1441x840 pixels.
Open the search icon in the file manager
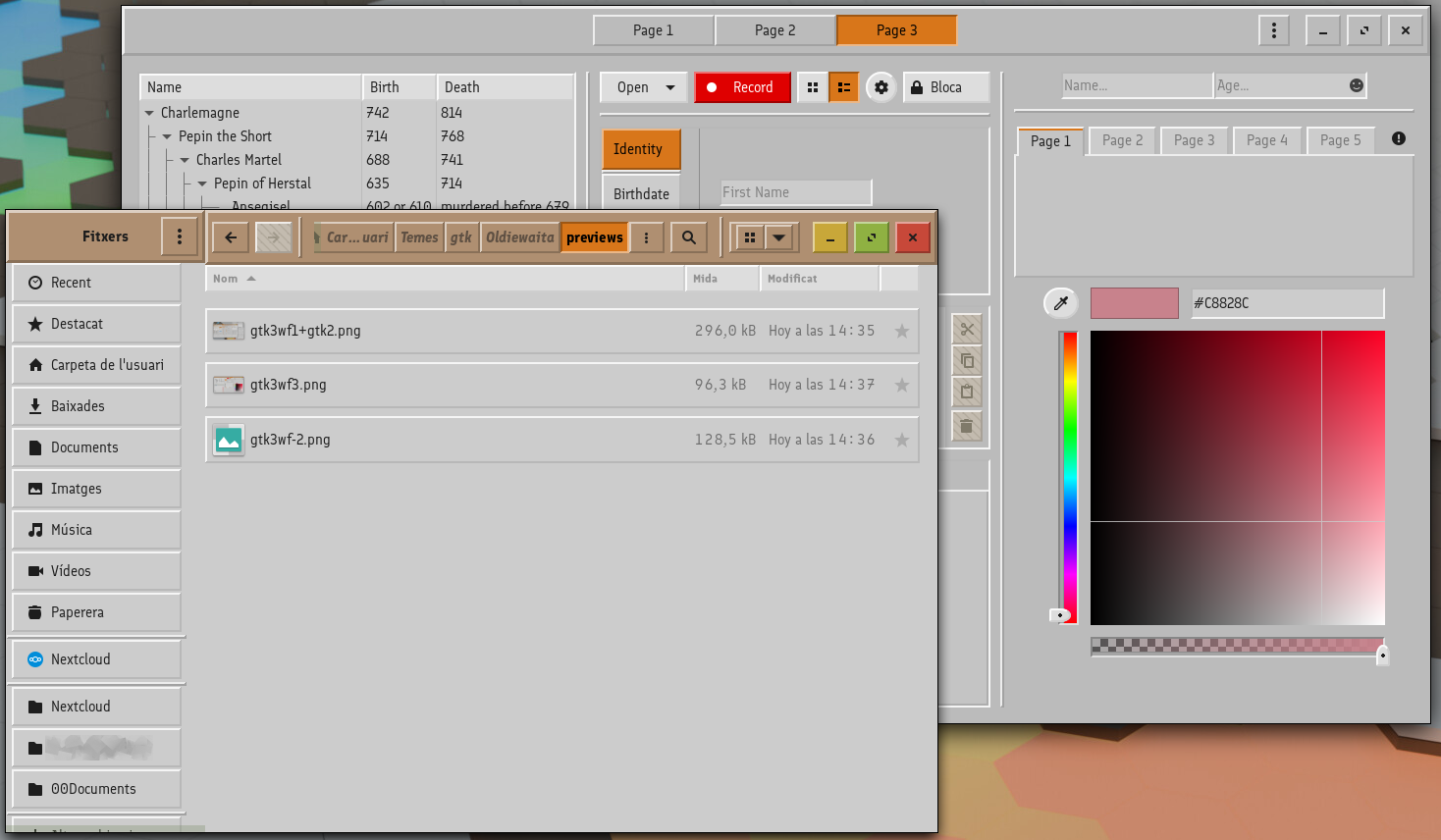pyautogui.click(x=689, y=237)
